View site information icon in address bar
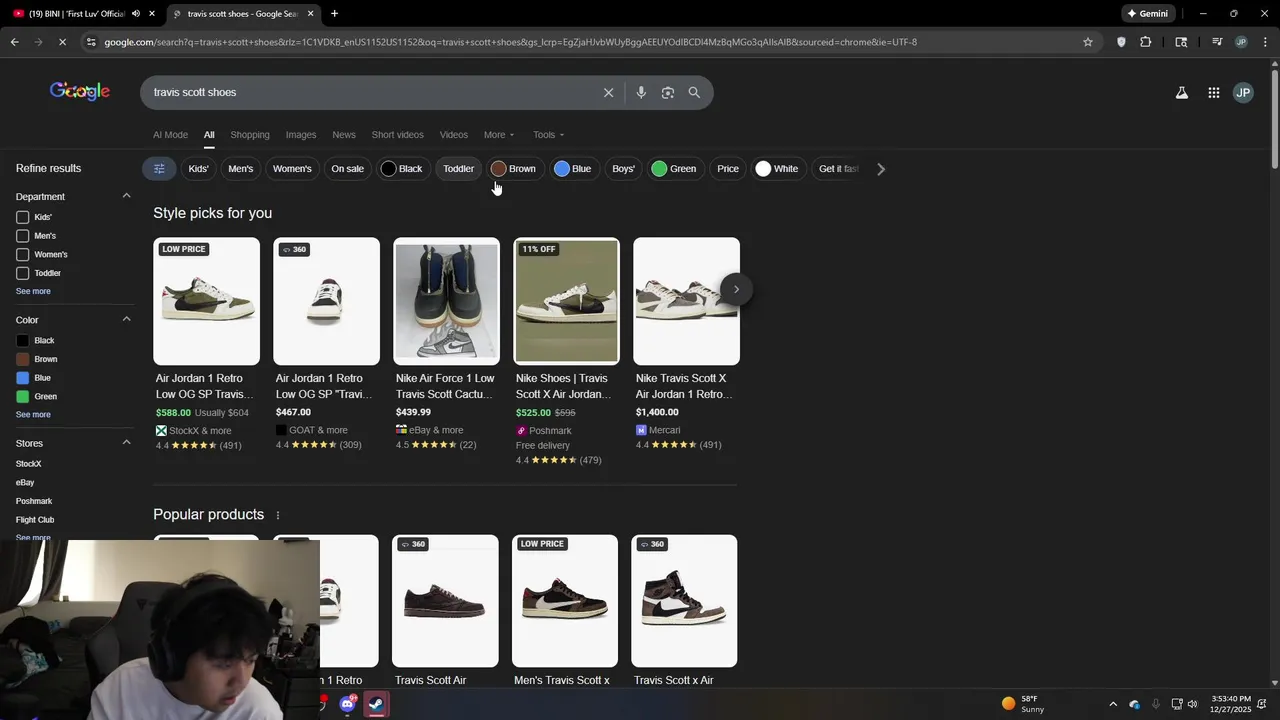This screenshot has height=720, width=1280. 91,42
